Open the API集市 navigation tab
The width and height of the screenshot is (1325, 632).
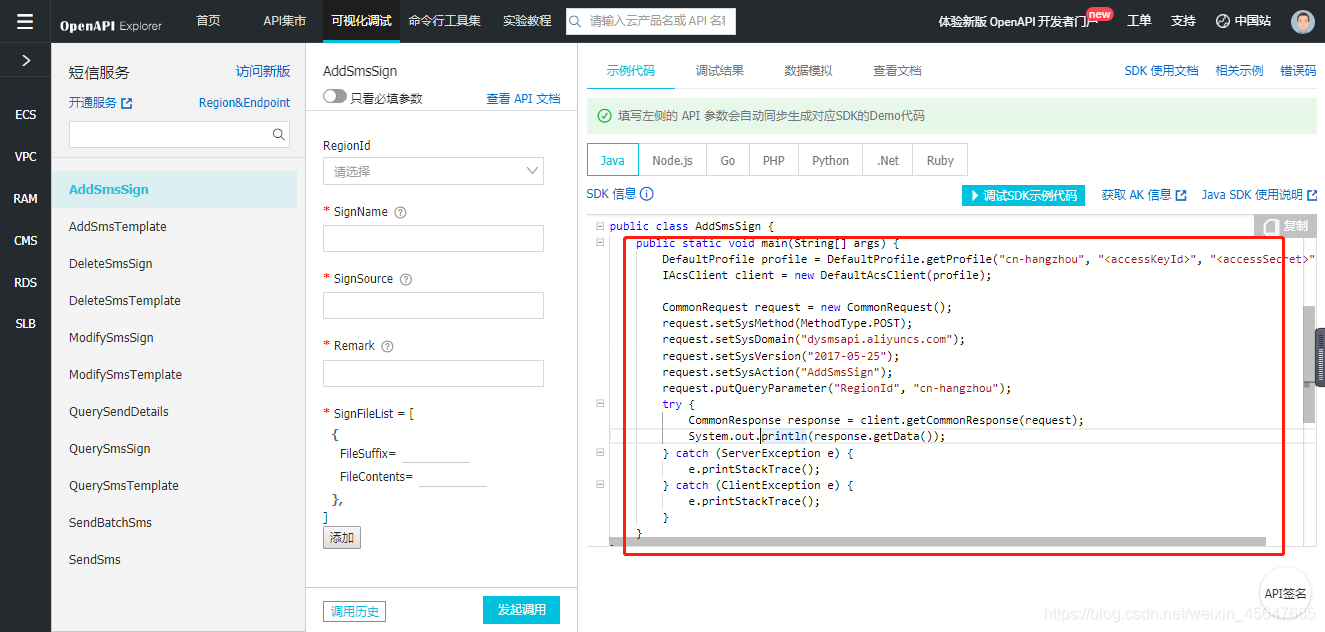284,21
